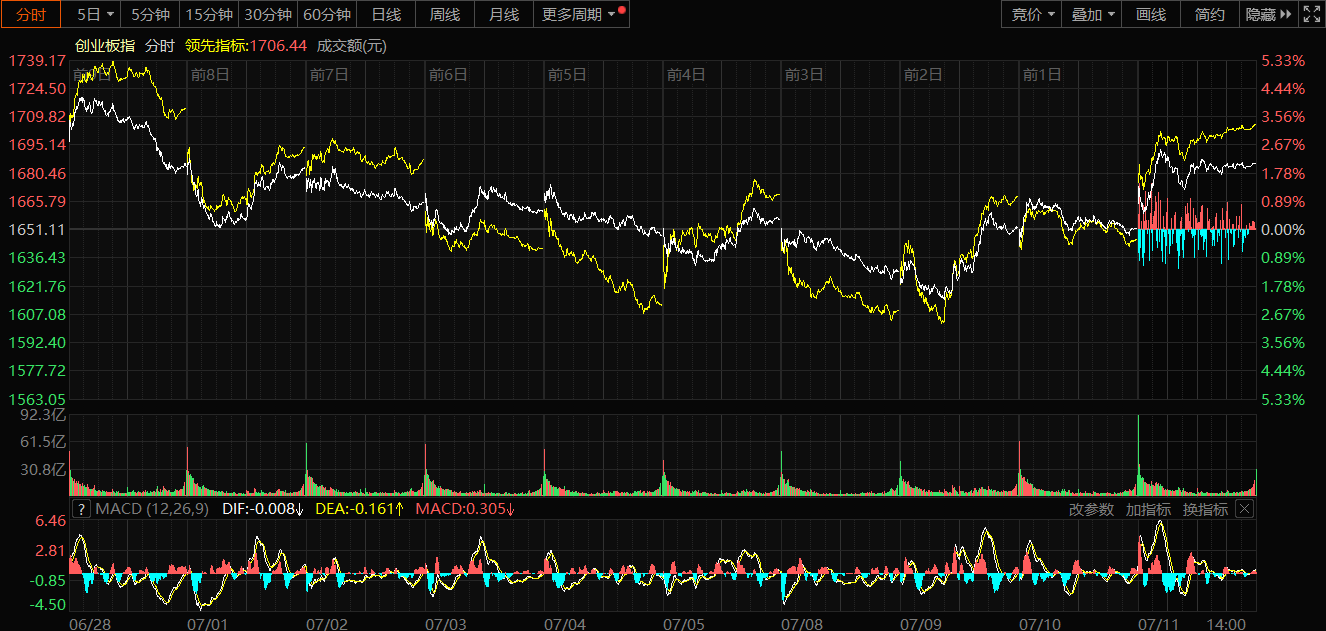Click the 0.00% percent axis label

[1283, 229]
